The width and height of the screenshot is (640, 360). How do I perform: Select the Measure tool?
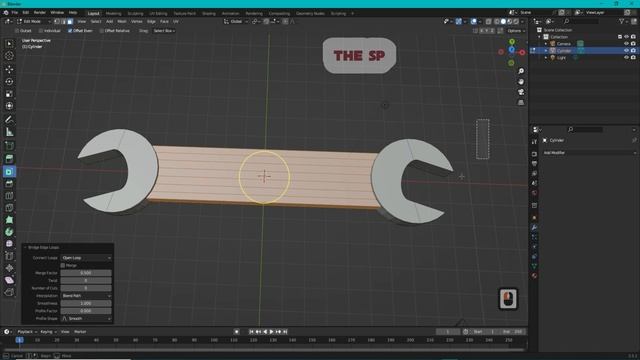tap(9, 132)
